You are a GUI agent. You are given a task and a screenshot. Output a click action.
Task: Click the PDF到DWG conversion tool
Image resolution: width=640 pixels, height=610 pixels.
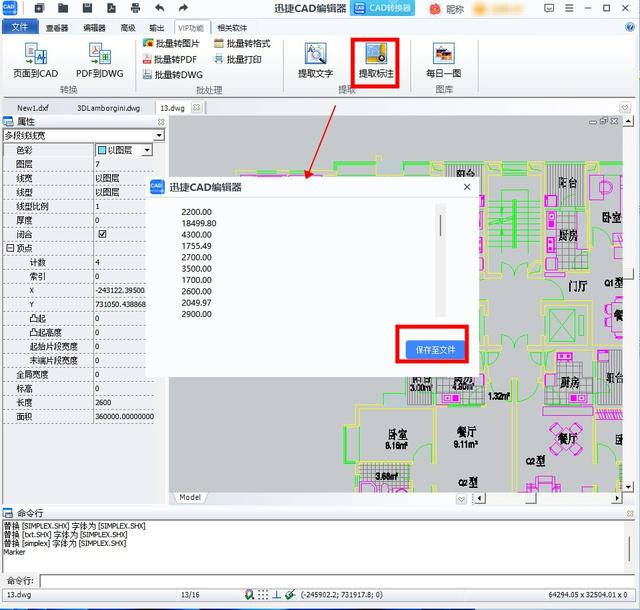pyautogui.click(x=100, y=60)
